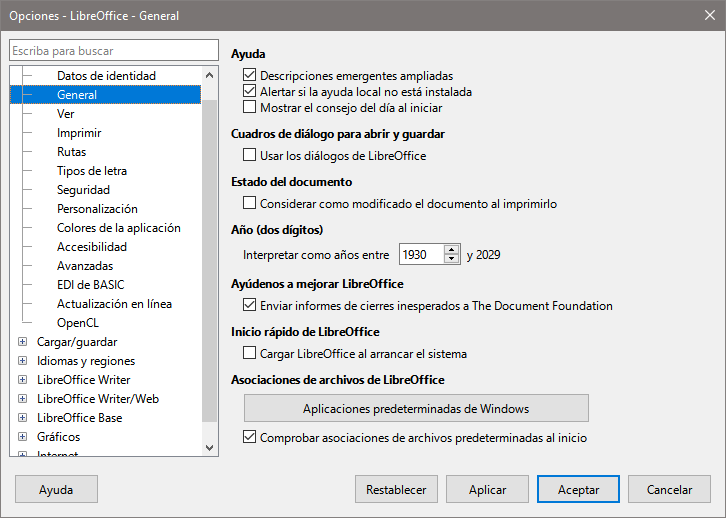This screenshot has width=726, height=518.
Task: Decrease the year value with down arrow
Action: 451,259
